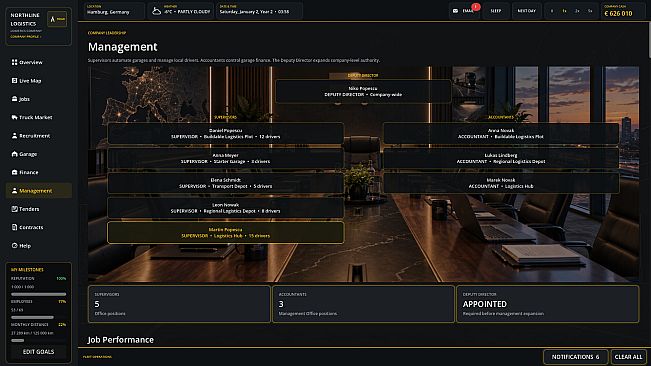Image resolution: width=651 pixels, height=366 pixels.
Task: Click the Truck Market icon
Action: 15,117
